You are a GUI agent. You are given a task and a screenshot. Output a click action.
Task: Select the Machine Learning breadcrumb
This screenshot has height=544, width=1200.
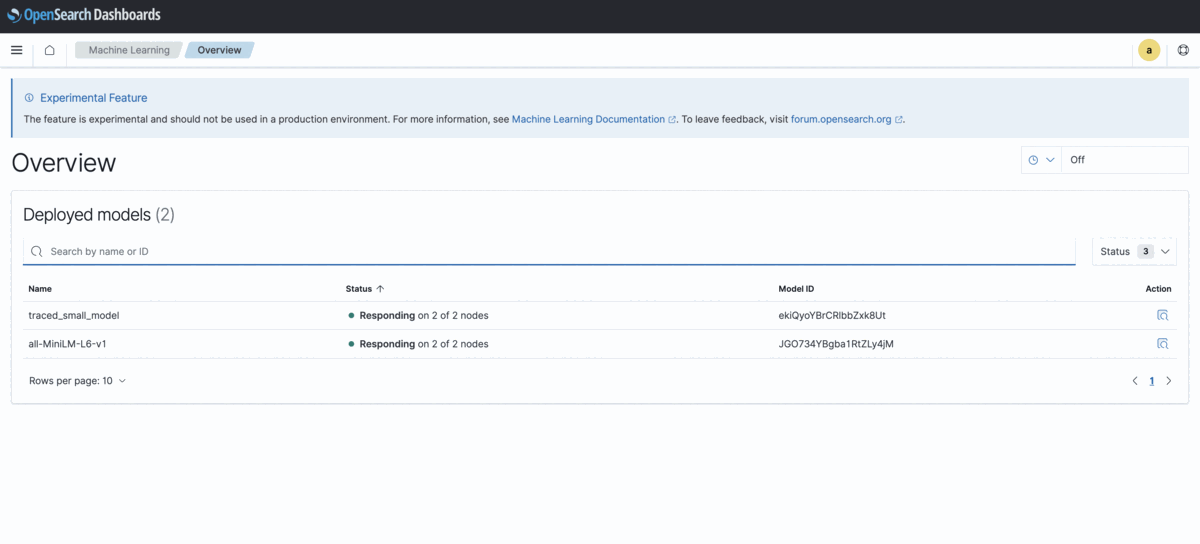point(129,50)
